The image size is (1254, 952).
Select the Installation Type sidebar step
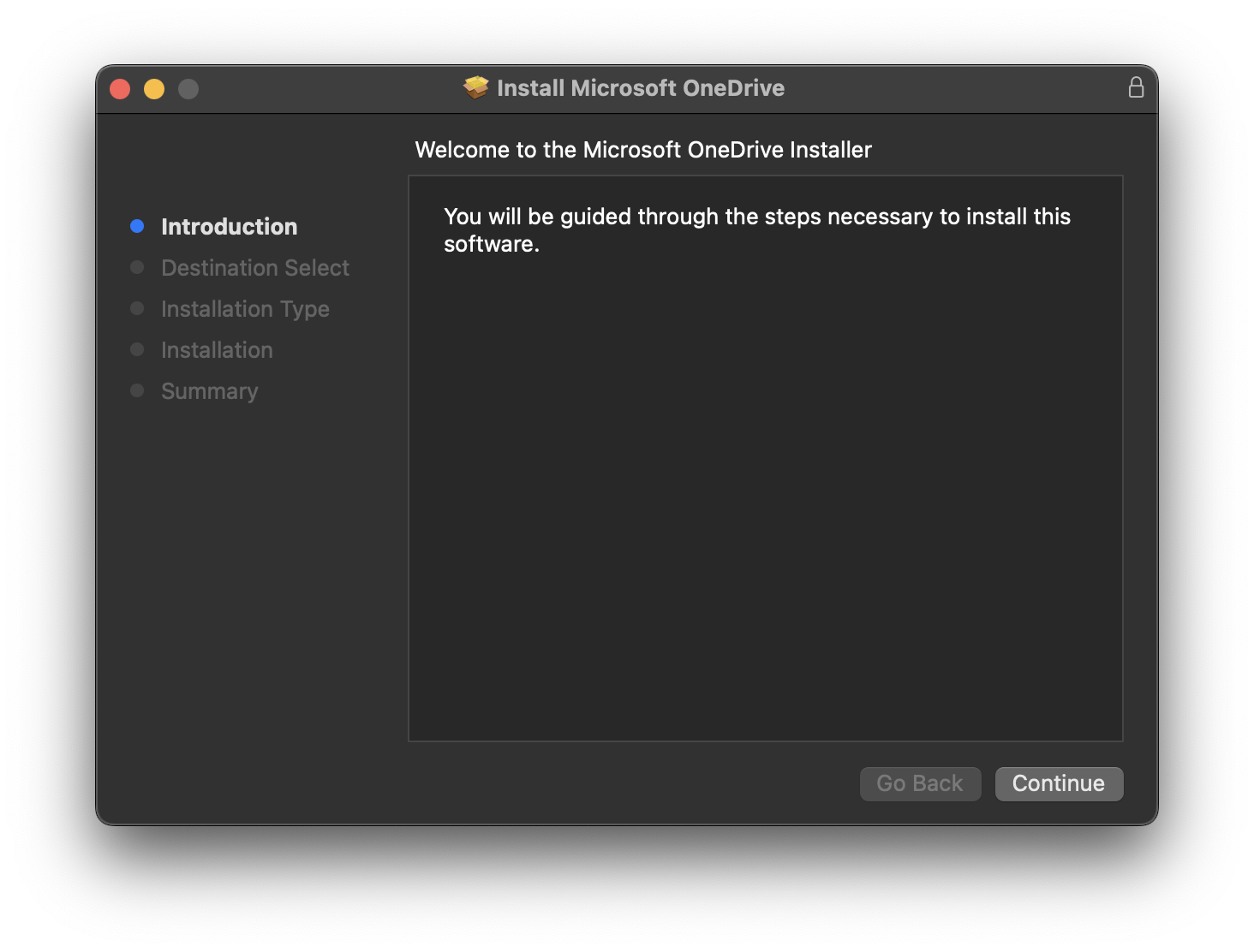pos(245,308)
